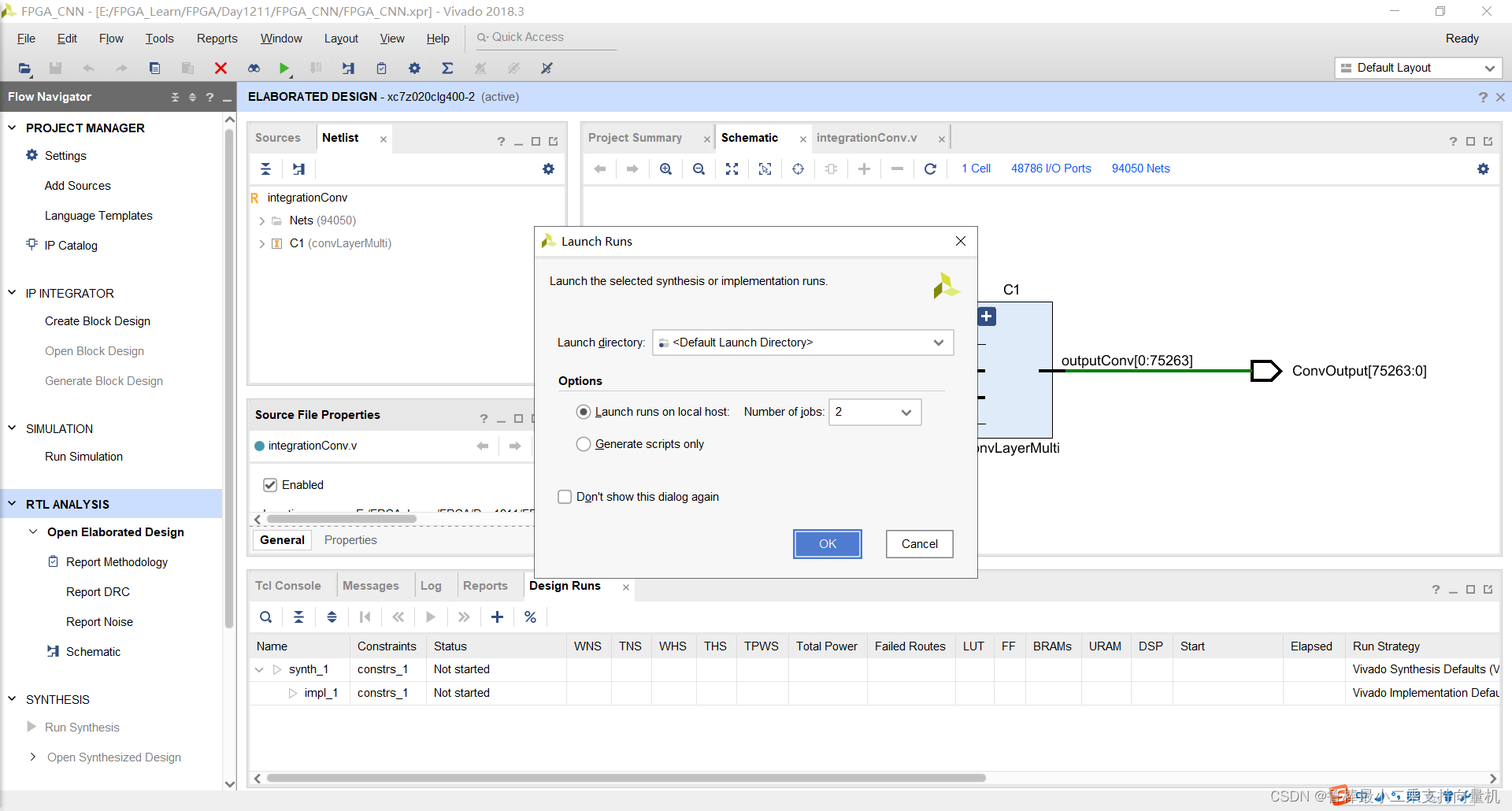Collapse the RTL ANALYSIS section
Screen dimensions: 1512x811
(13, 504)
